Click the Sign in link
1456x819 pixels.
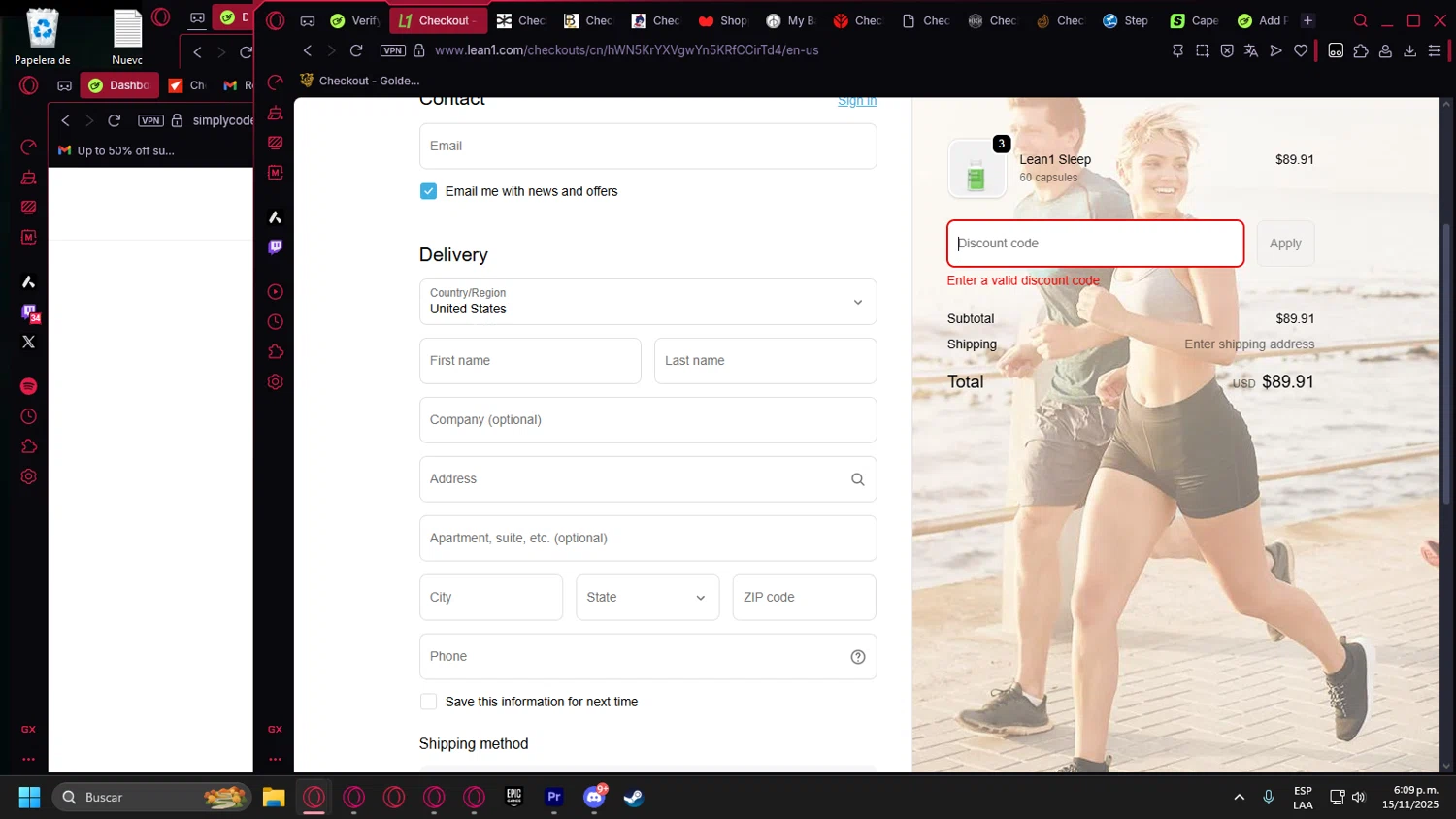click(x=857, y=101)
